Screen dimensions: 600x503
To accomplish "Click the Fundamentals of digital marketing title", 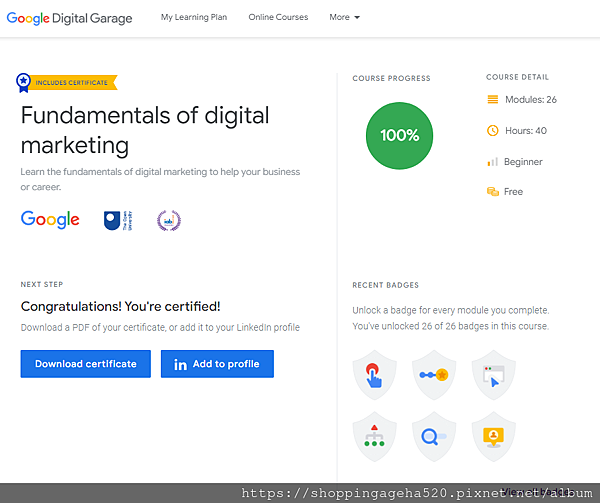I will tap(145, 130).
